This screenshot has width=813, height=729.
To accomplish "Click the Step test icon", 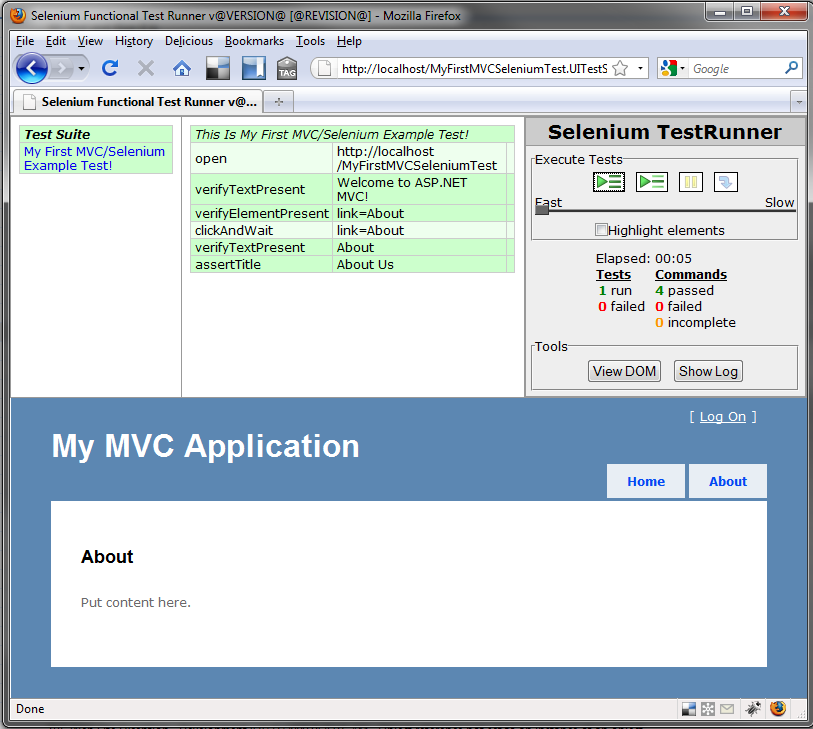I will tap(726, 182).
